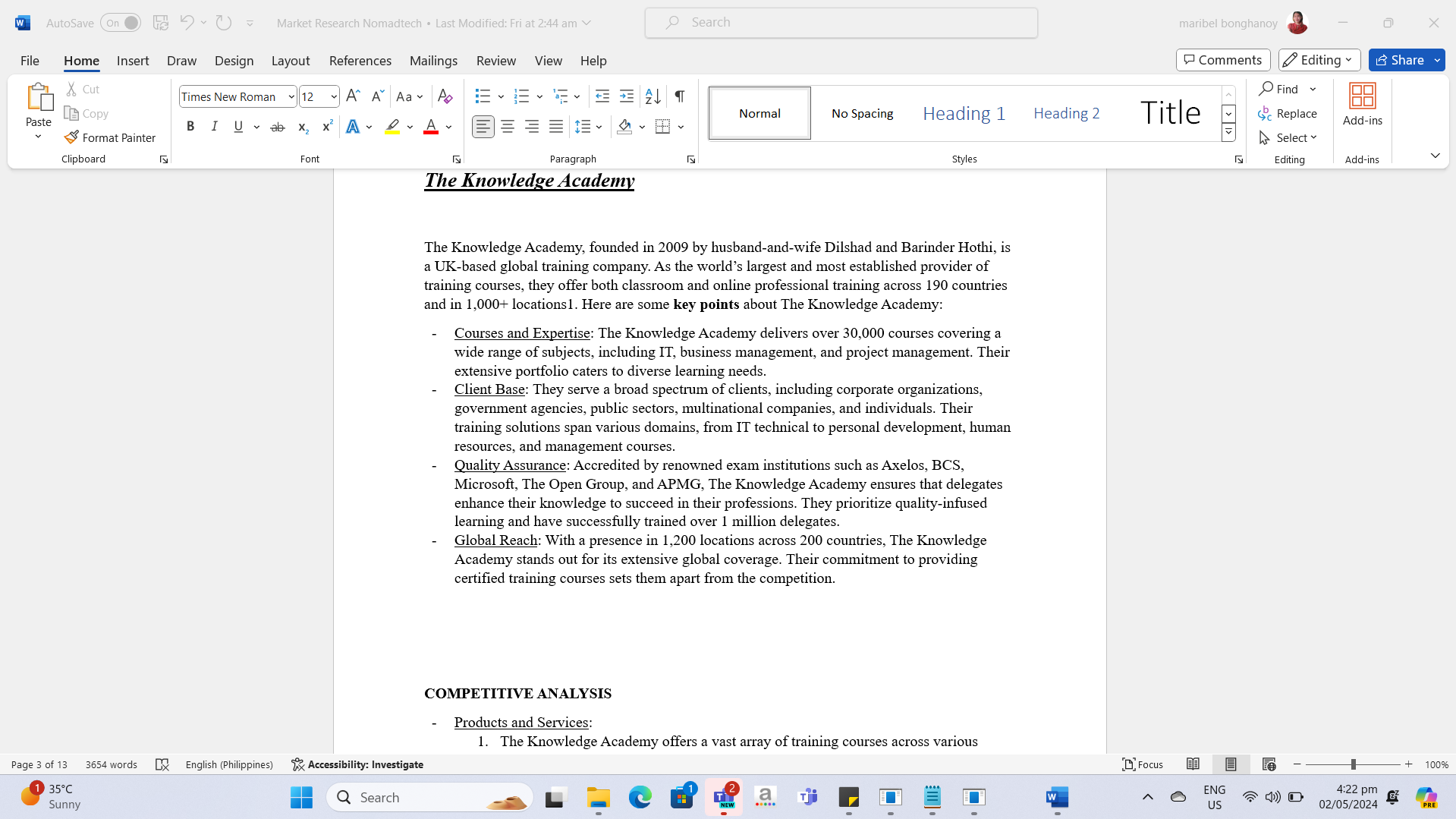
Task: Open the font name dropdown
Action: 291,96
